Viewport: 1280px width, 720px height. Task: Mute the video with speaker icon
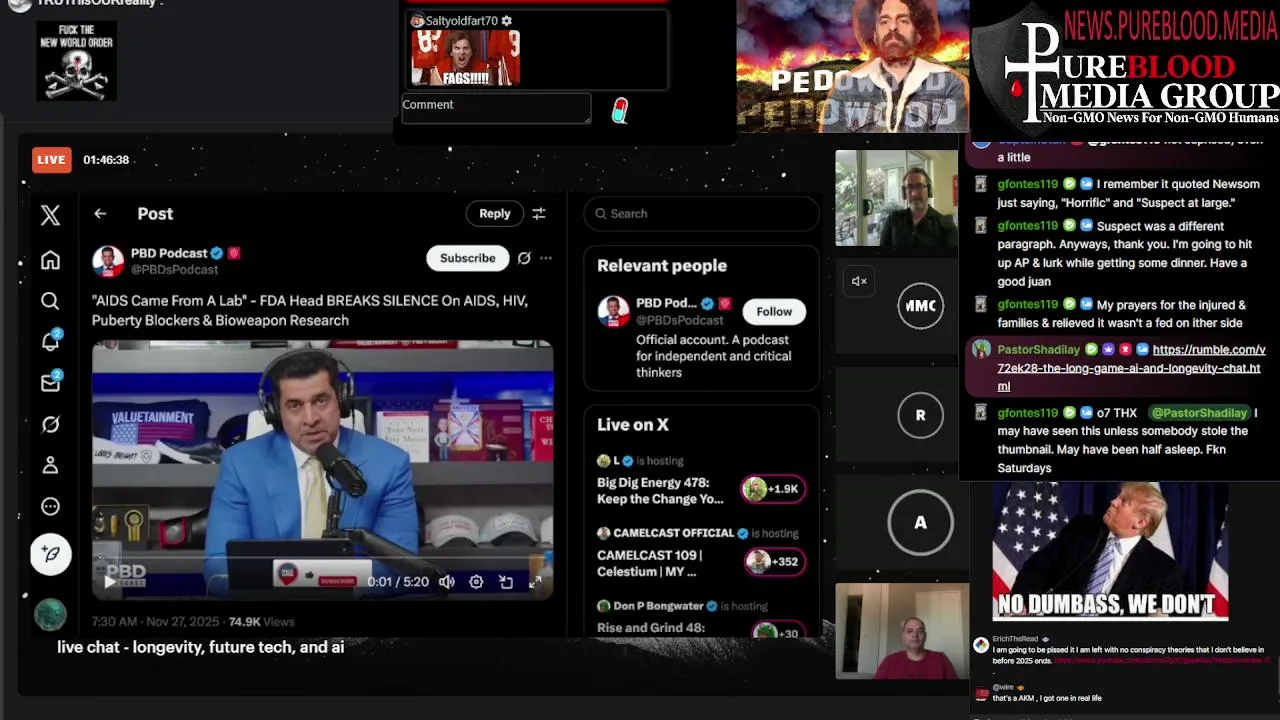[447, 581]
